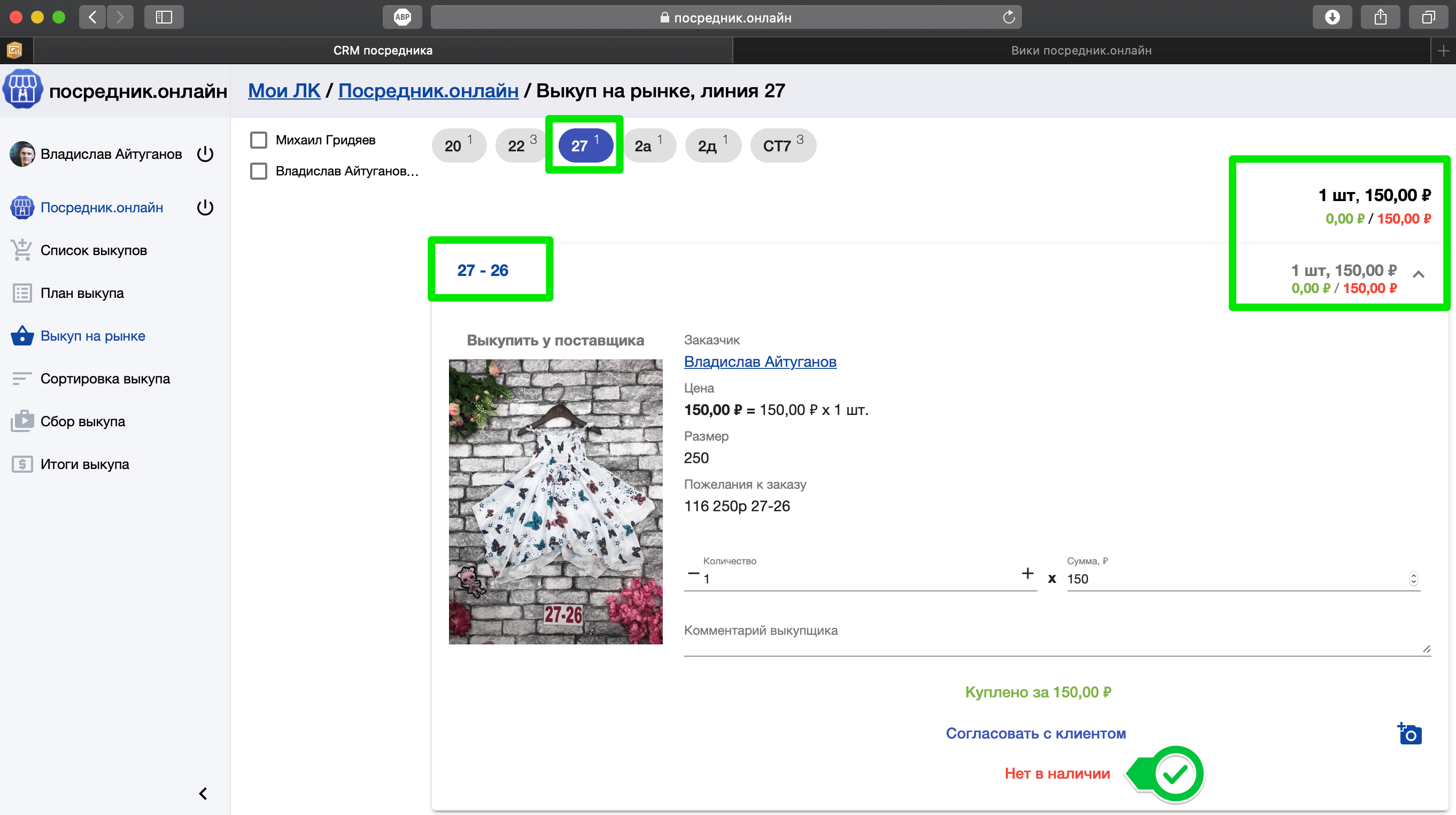Select line chip СТ7
The image size is (1456, 815).
click(x=783, y=146)
